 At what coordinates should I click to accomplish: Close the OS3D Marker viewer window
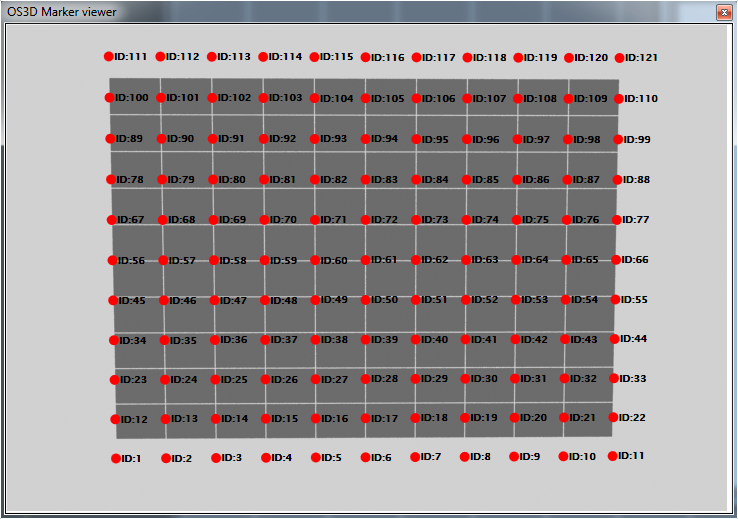click(724, 12)
